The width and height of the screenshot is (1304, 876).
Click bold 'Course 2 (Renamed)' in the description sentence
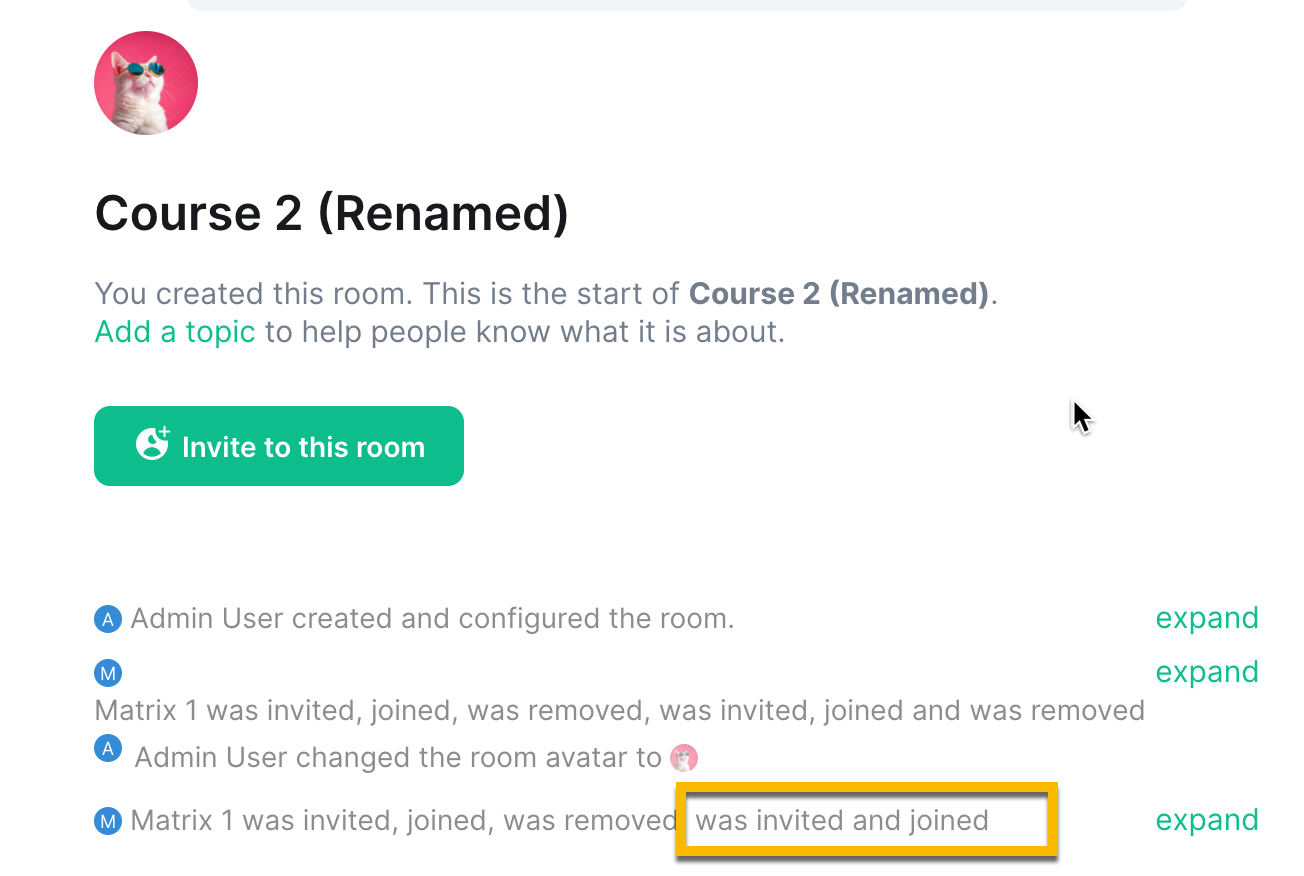click(x=840, y=294)
